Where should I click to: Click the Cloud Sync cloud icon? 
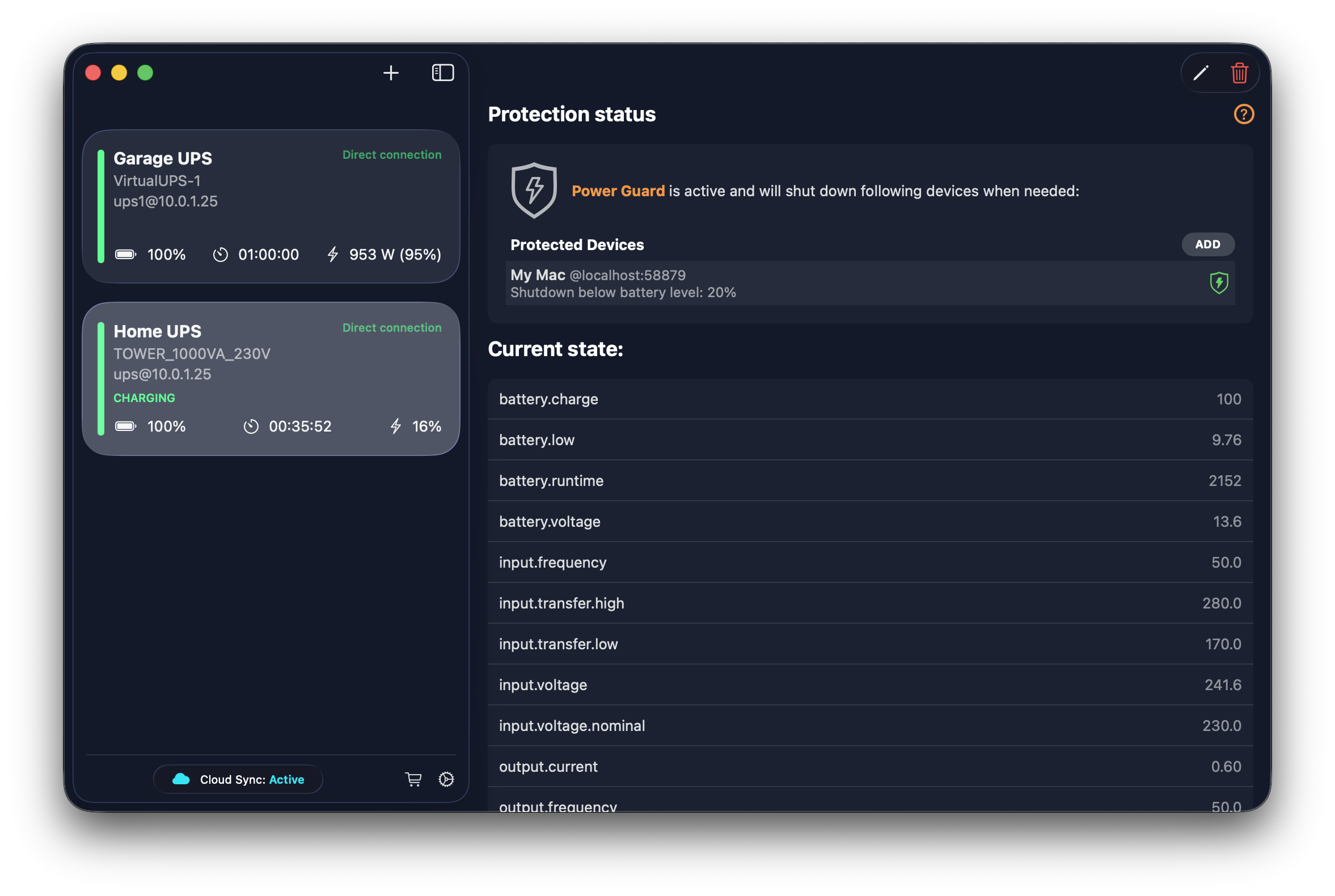tap(181, 779)
